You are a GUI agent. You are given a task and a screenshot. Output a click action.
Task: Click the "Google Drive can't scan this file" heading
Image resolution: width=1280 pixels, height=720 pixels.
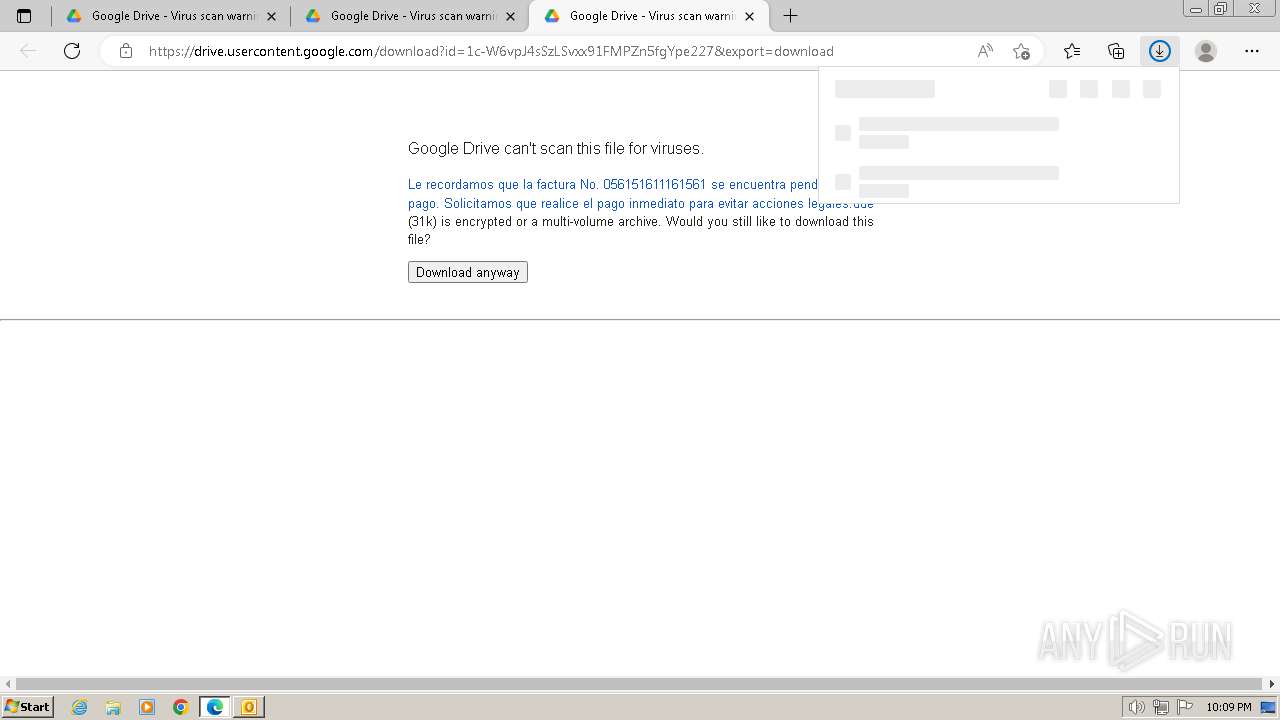(x=556, y=148)
